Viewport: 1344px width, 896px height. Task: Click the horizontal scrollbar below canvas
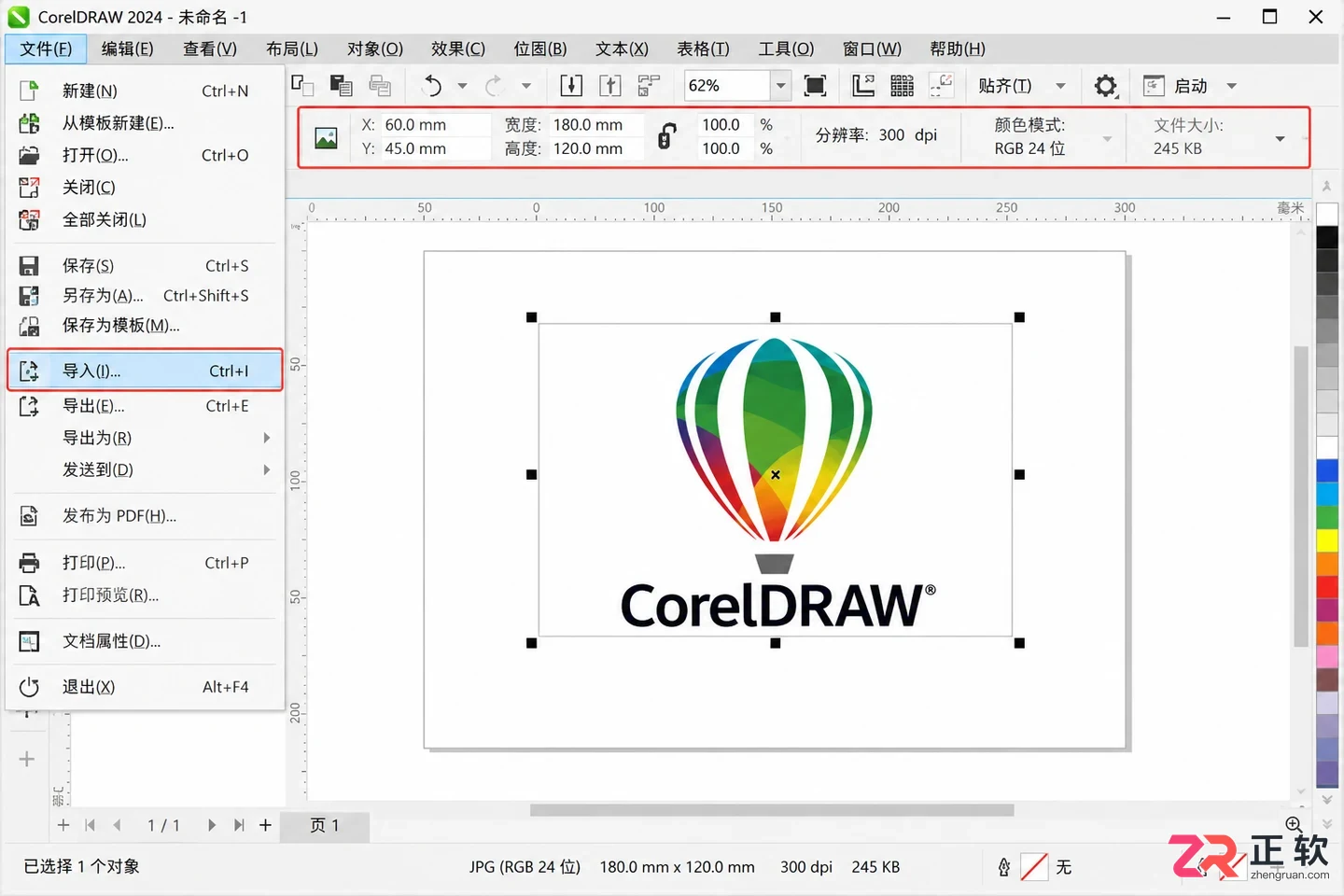pyautogui.click(x=772, y=810)
